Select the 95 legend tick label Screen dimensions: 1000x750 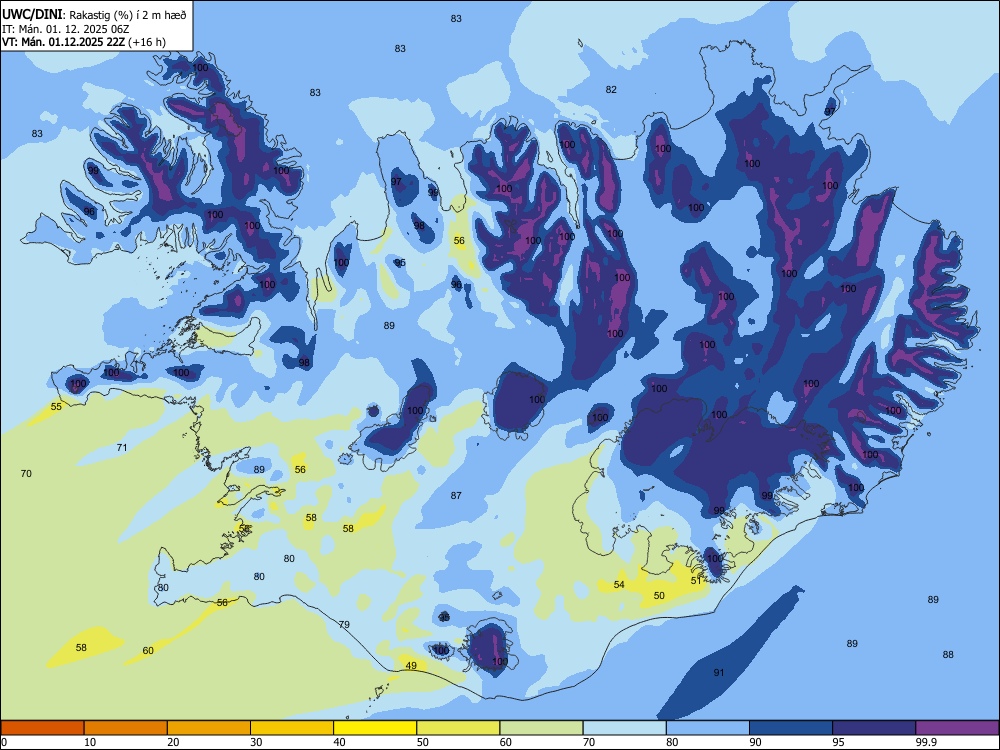point(839,742)
